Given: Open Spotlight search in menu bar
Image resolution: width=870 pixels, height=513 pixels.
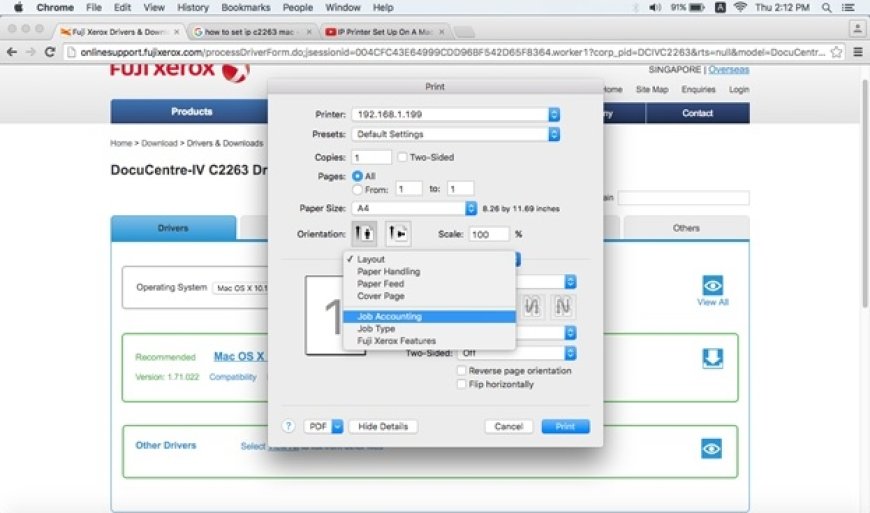Looking at the screenshot, I should pos(827,7).
